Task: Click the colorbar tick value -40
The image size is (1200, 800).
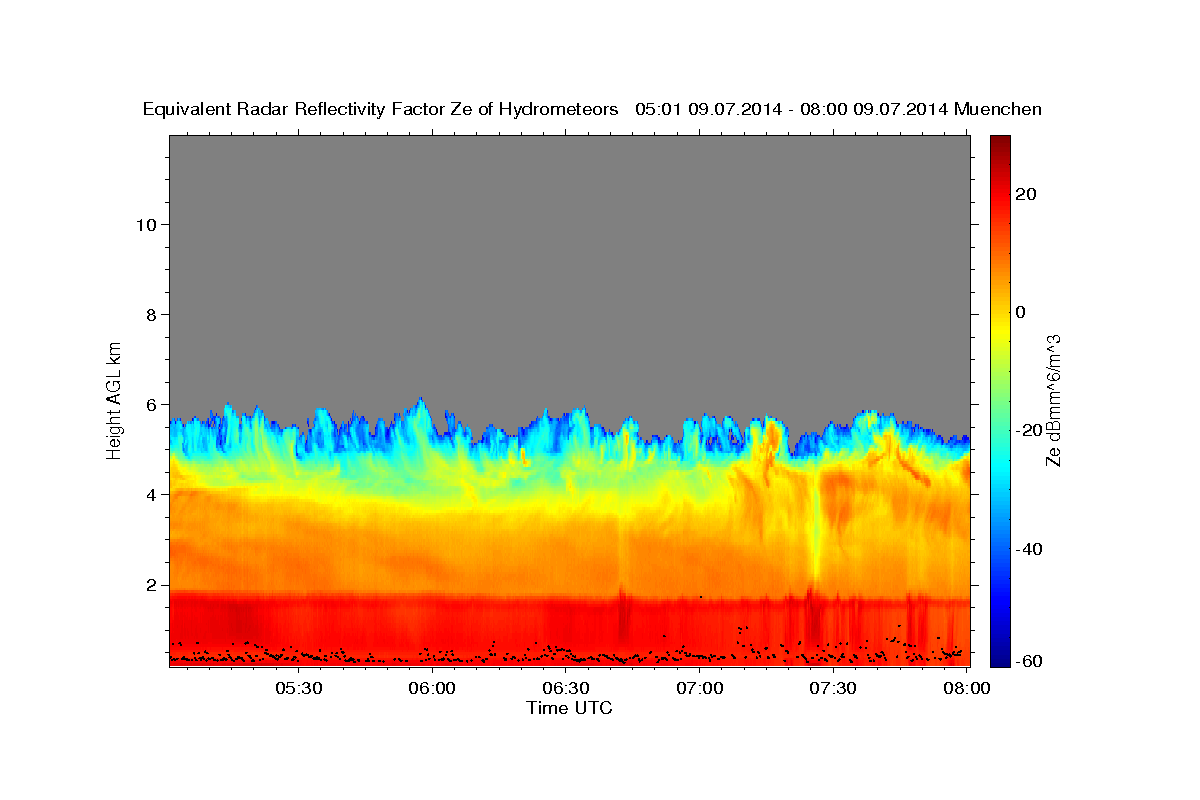Action: pyautogui.click(x=1028, y=549)
